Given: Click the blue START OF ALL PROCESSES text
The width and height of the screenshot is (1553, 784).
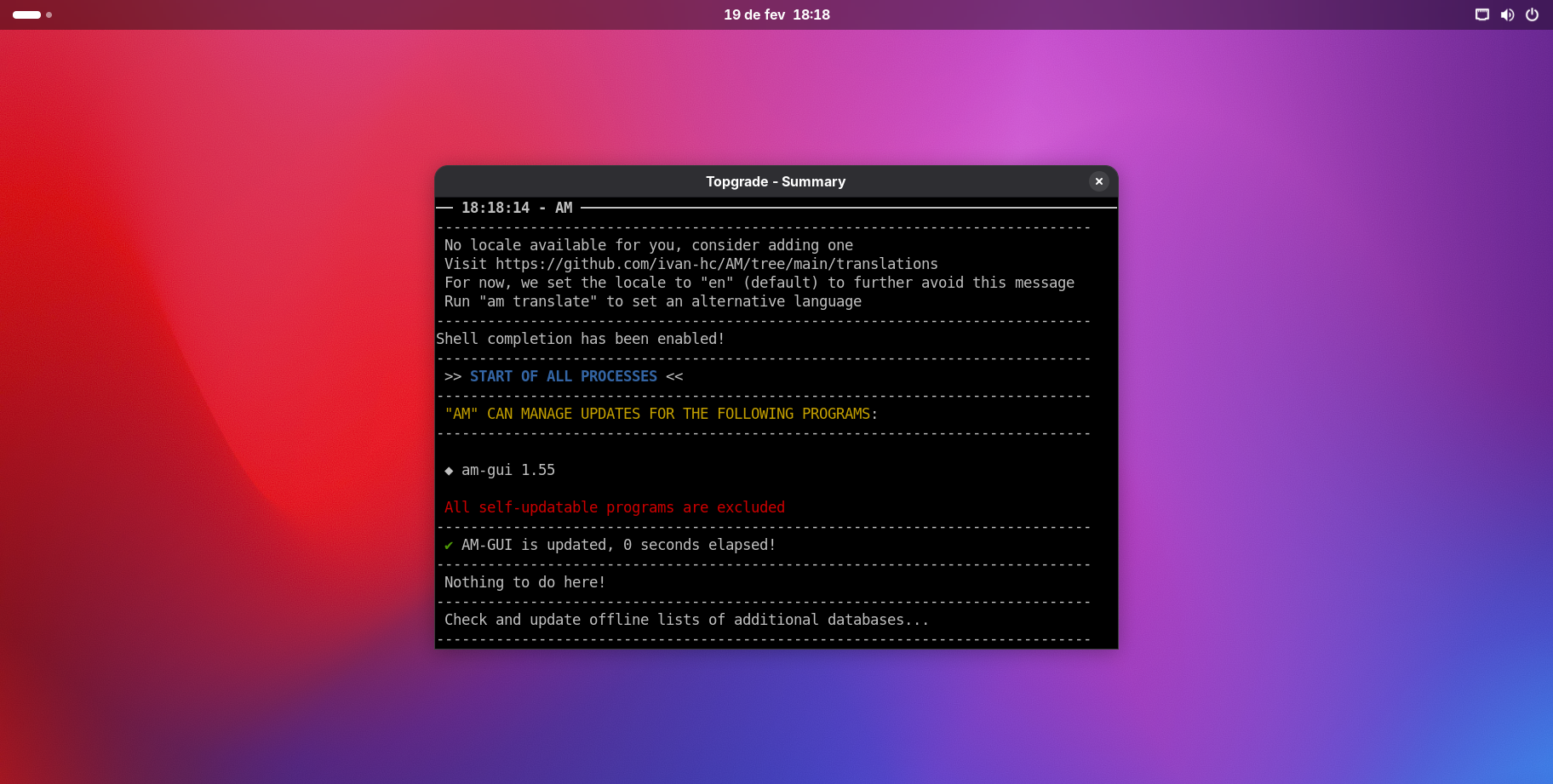Looking at the screenshot, I should click(x=563, y=376).
